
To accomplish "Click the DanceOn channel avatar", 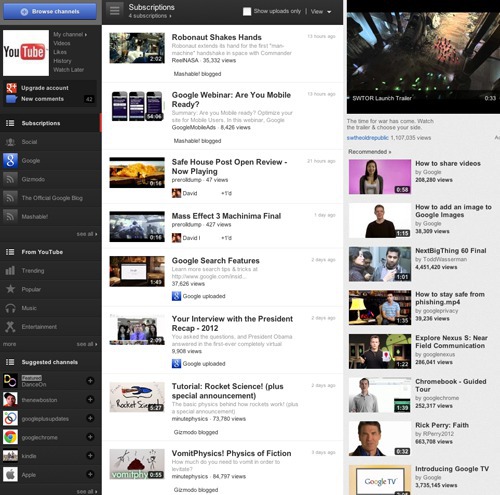I will [x=10, y=381].
